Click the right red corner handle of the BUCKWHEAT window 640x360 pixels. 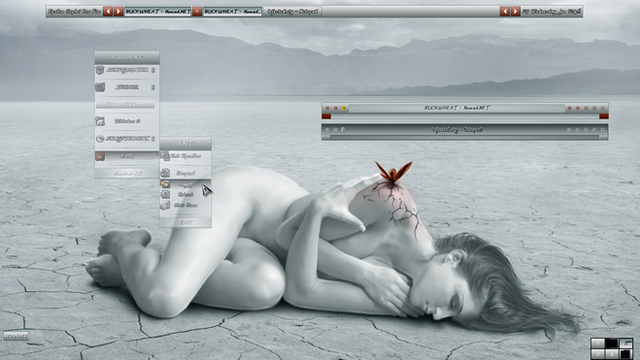tap(604, 116)
